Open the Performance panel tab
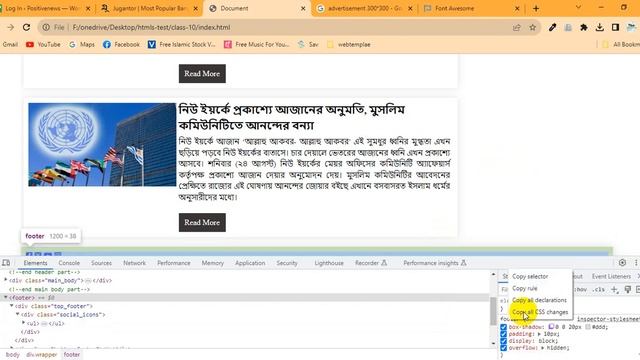Image resolution: width=640 pixels, height=360 pixels. [x=174, y=263]
